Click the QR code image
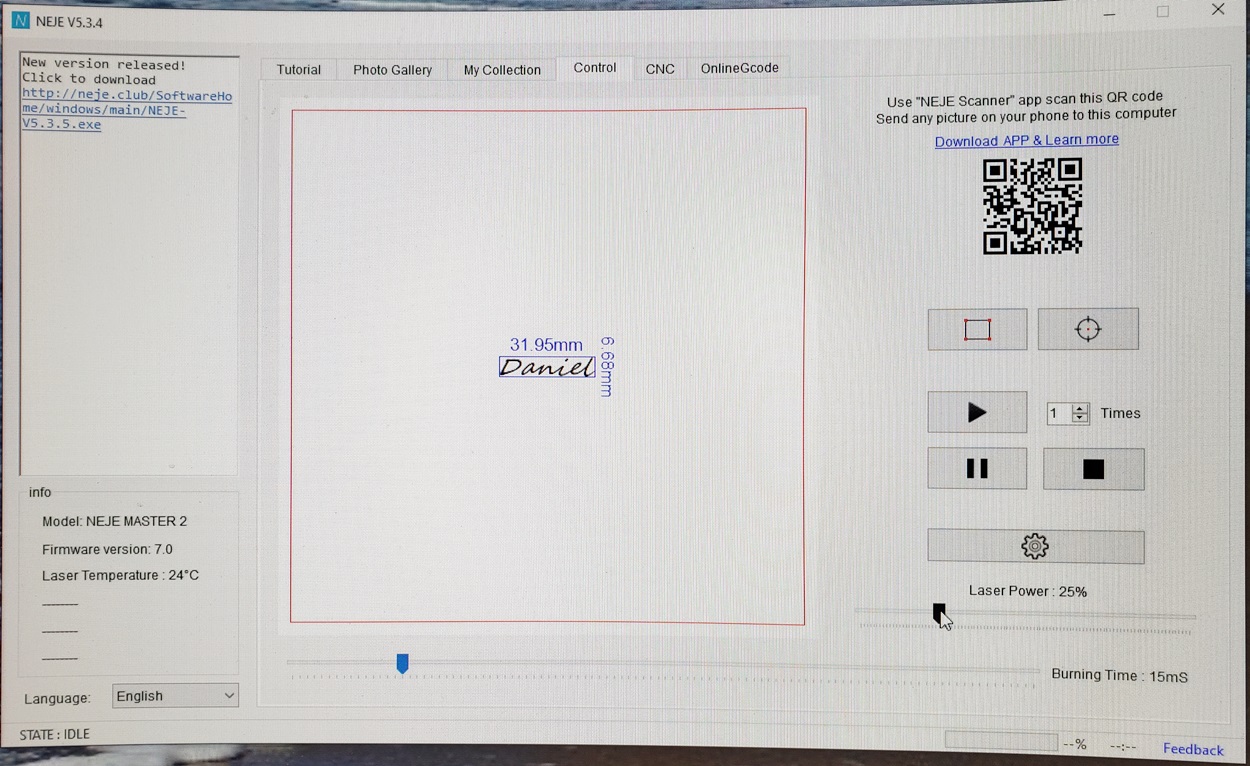The height and width of the screenshot is (766, 1250). pyautogui.click(x=1032, y=206)
